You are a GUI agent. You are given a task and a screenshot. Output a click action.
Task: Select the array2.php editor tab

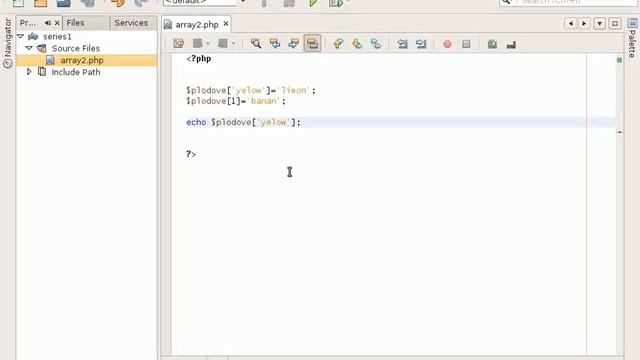pyautogui.click(x=197, y=24)
